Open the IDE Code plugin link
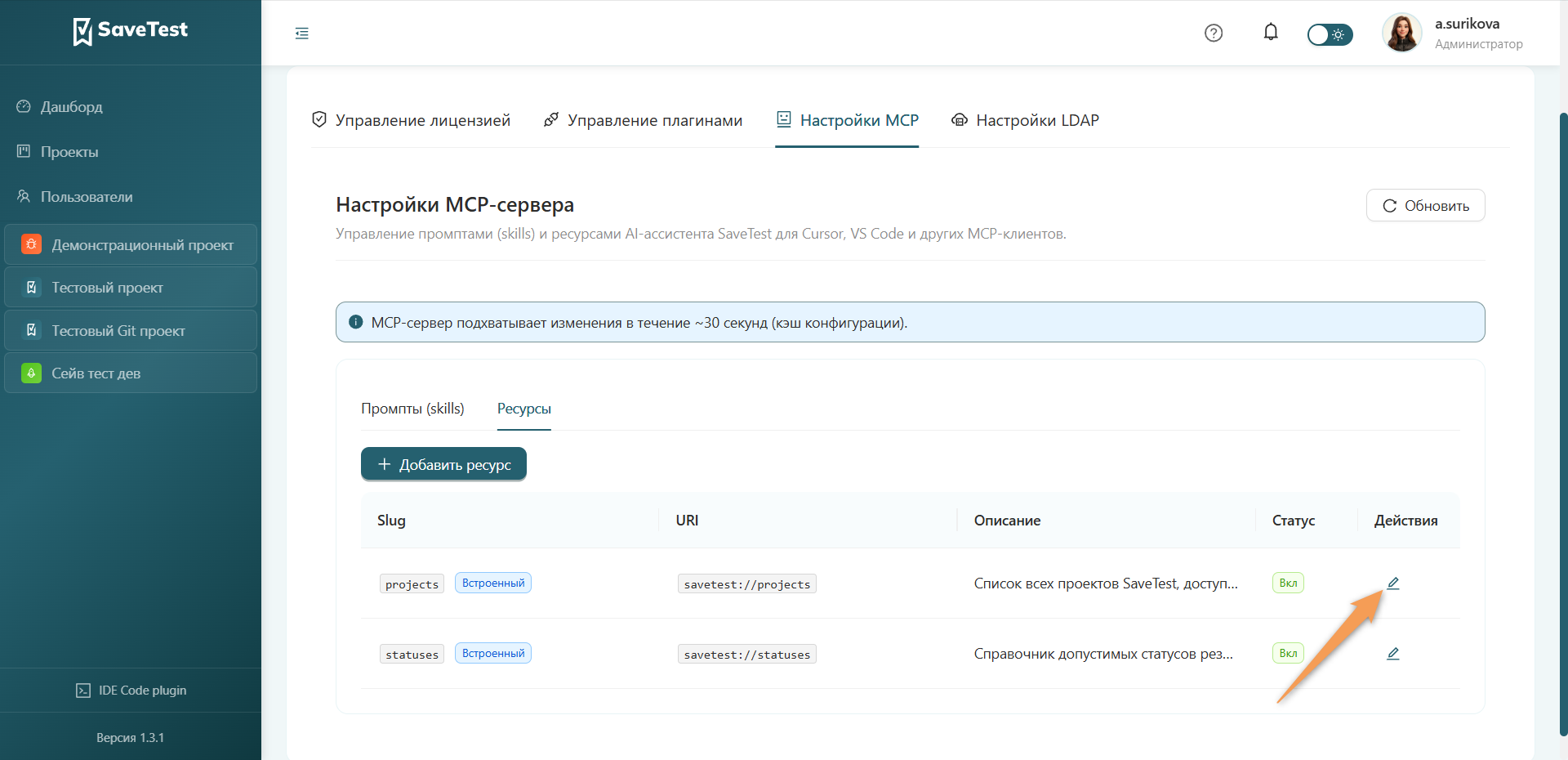The height and width of the screenshot is (760, 1568). point(131,691)
